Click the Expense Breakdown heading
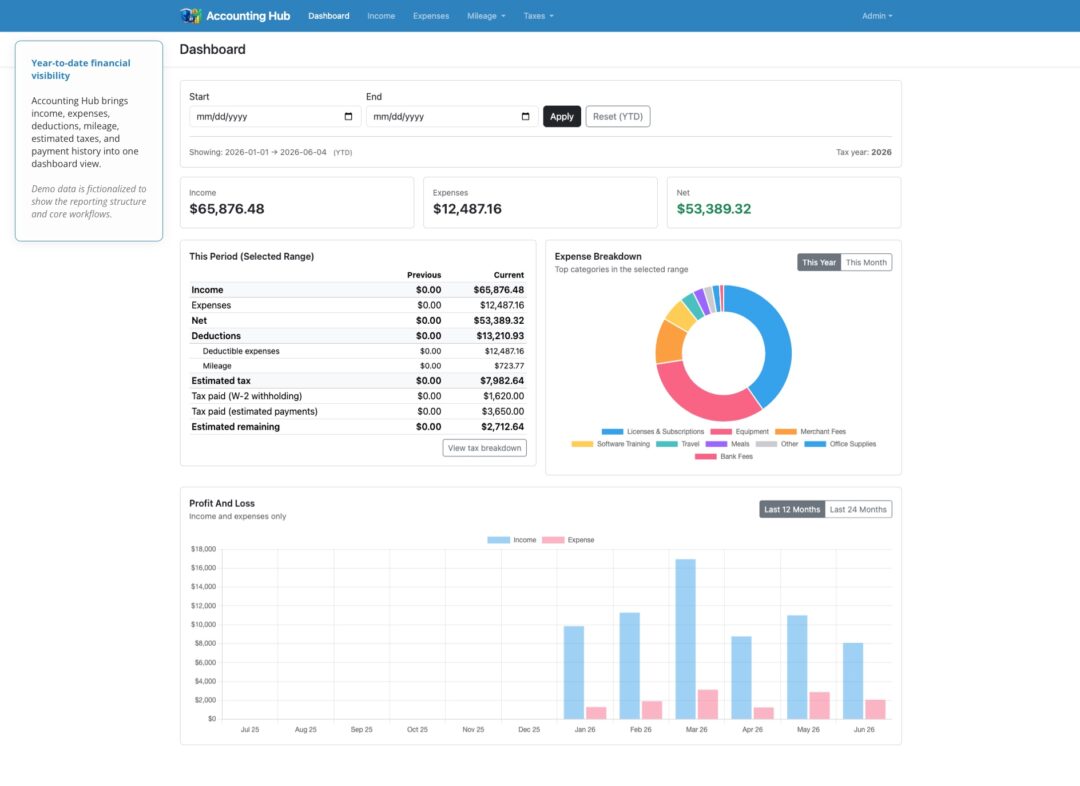Viewport: 1080px width, 786px height. coord(598,256)
